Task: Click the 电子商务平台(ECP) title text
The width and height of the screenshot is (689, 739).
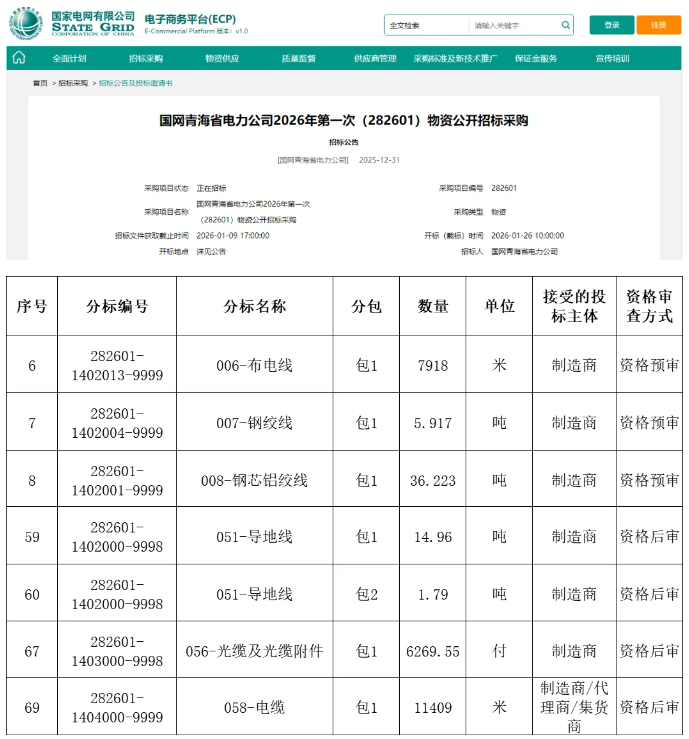Action: [x=189, y=18]
